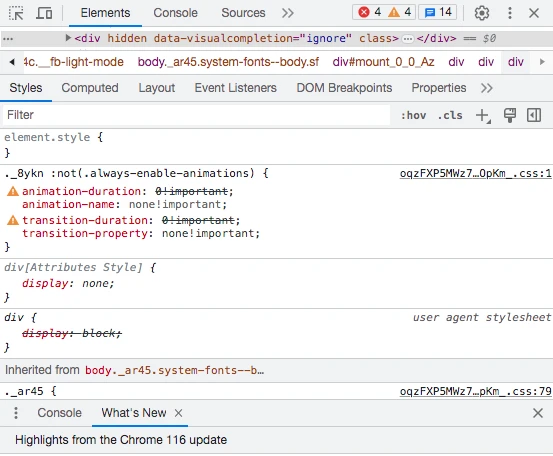This screenshot has width=553, height=456.
Task: Toggle the computed styles sidebar icon
Action: [534, 115]
